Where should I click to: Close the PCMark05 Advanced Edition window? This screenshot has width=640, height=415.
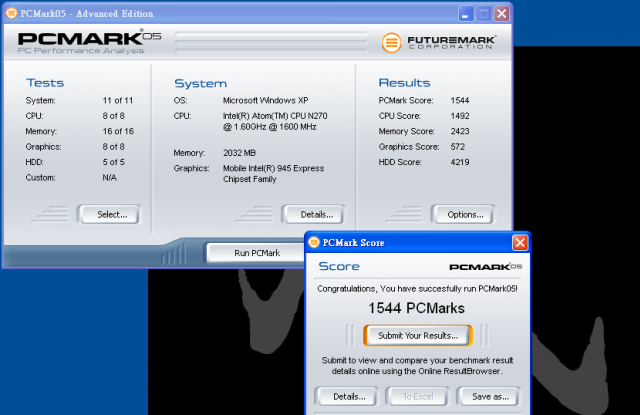(x=502, y=13)
